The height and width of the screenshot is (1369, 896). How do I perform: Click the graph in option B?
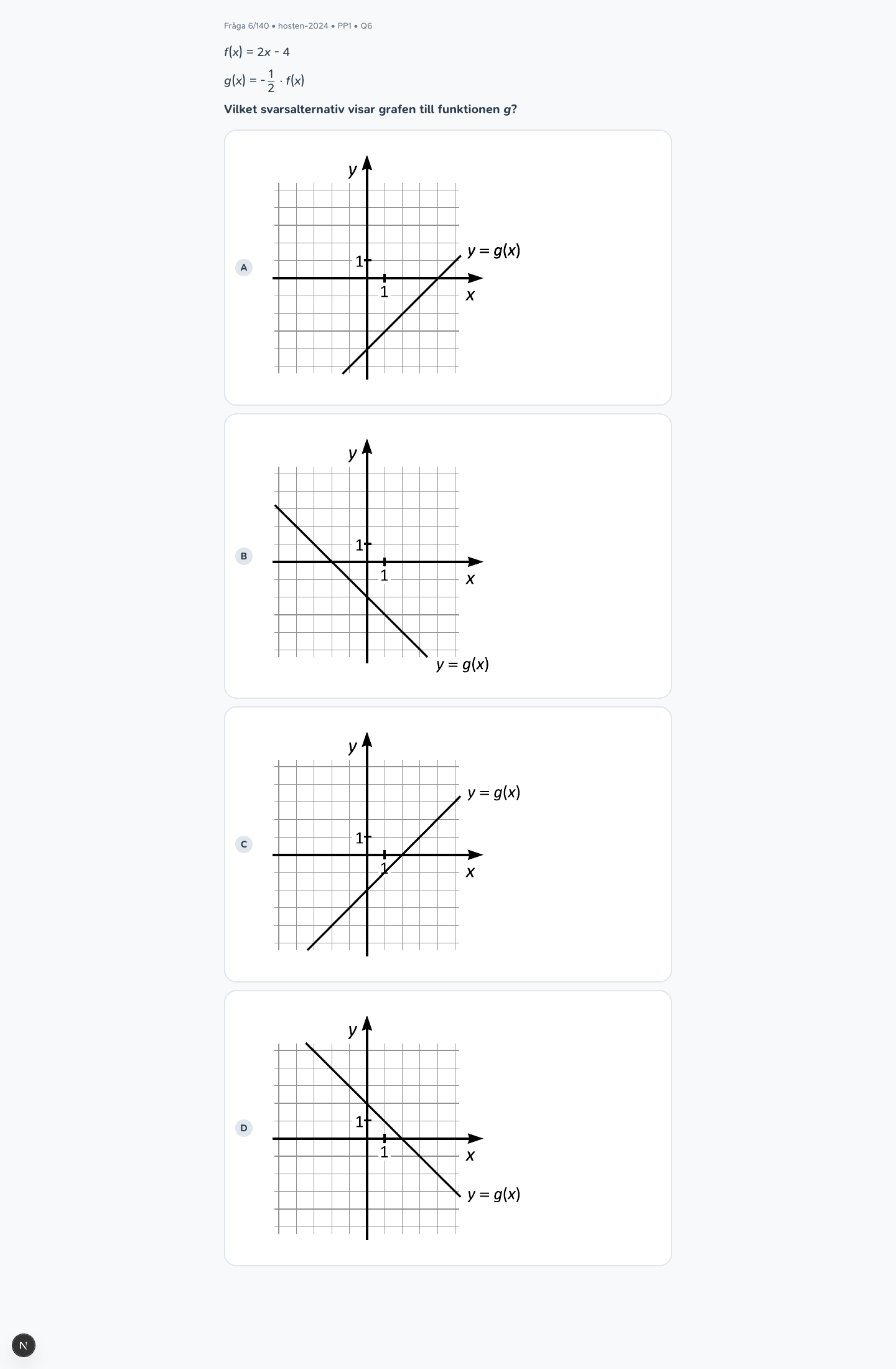(x=381, y=556)
